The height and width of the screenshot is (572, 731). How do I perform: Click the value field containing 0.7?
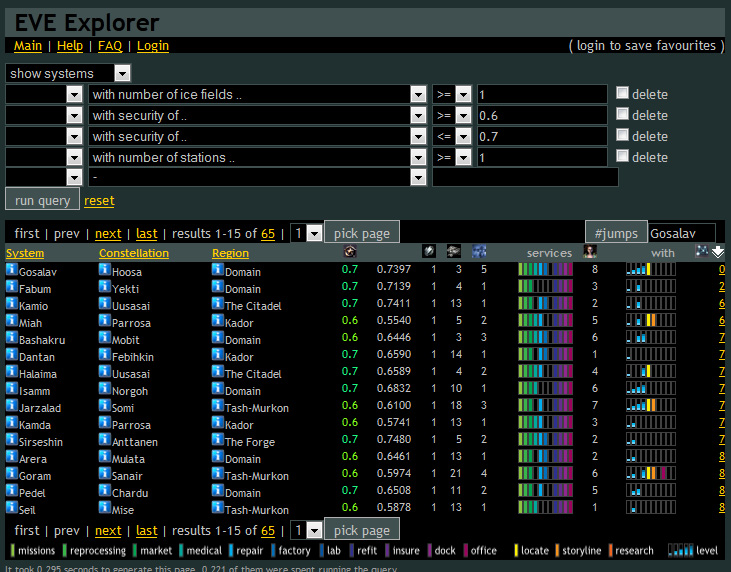pos(542,136)
